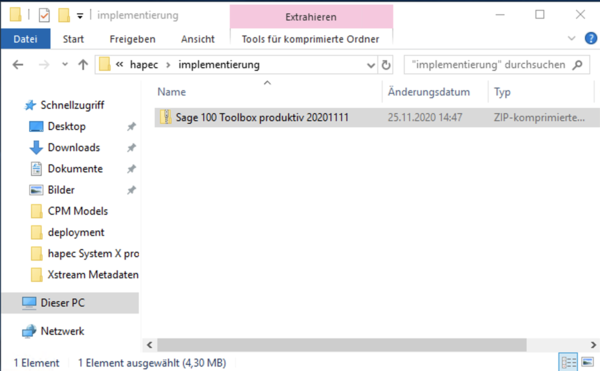Click the New Folder quick access icon

64,15
